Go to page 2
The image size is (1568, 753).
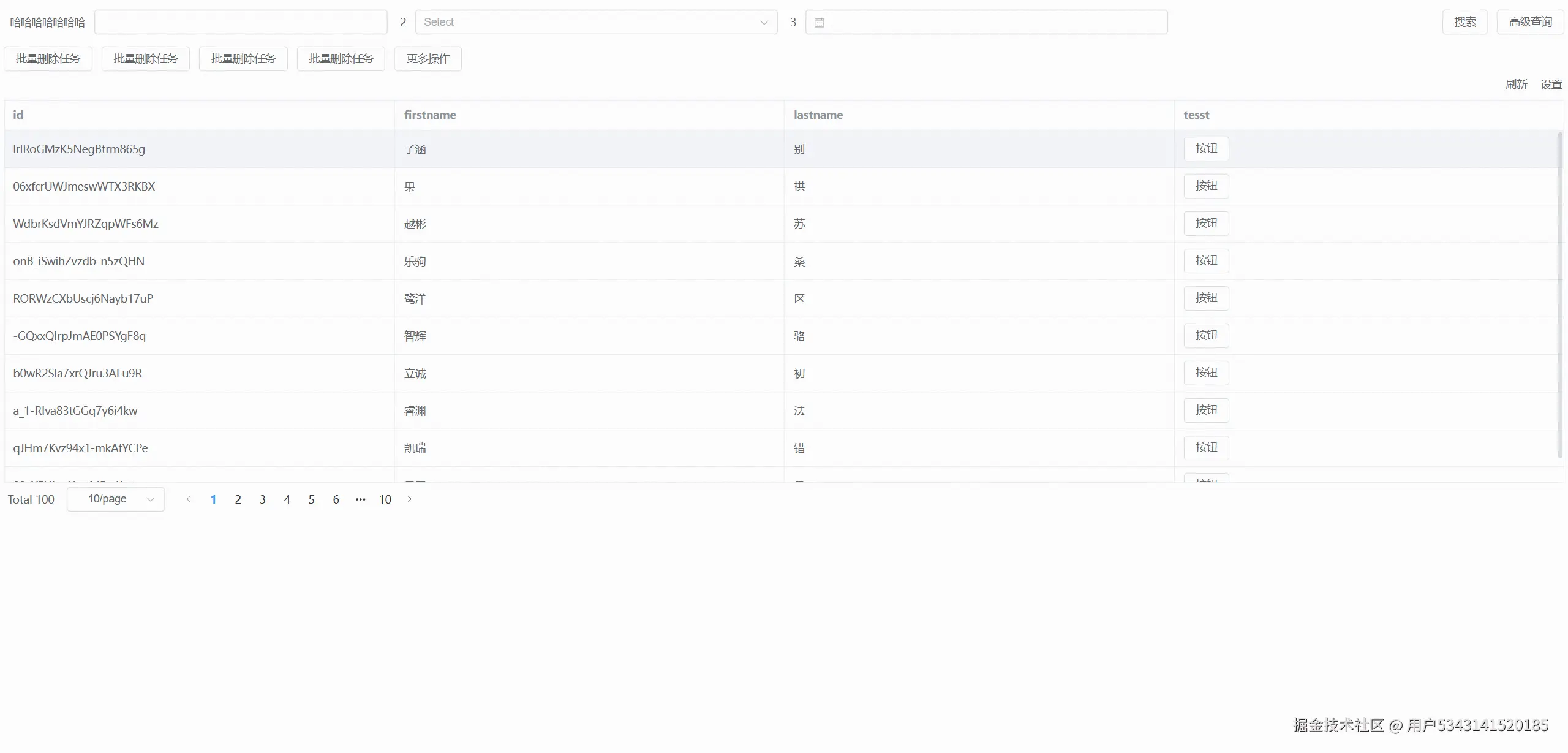238,499
